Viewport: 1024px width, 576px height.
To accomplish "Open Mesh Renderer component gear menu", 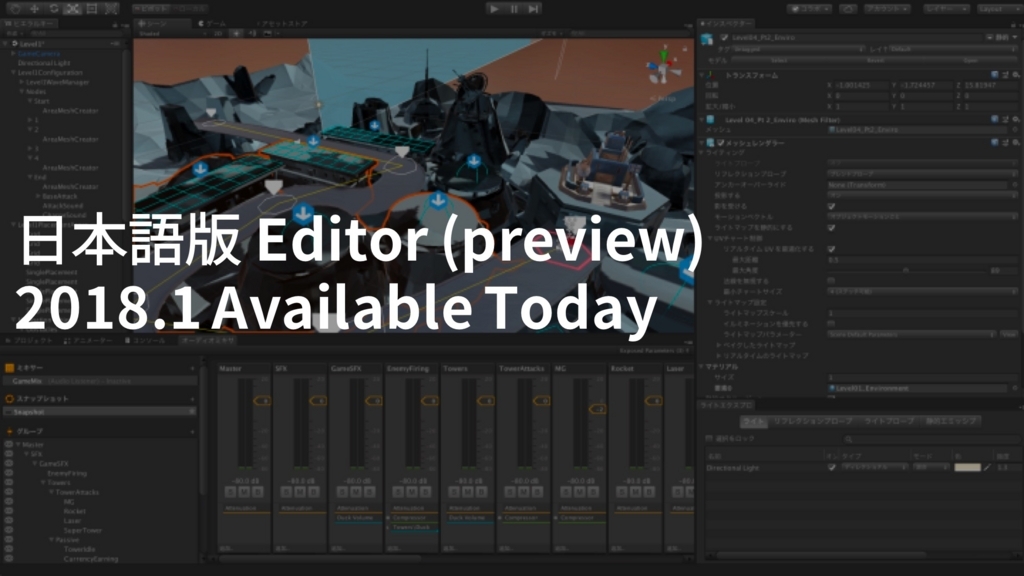I will [1016, 142].
